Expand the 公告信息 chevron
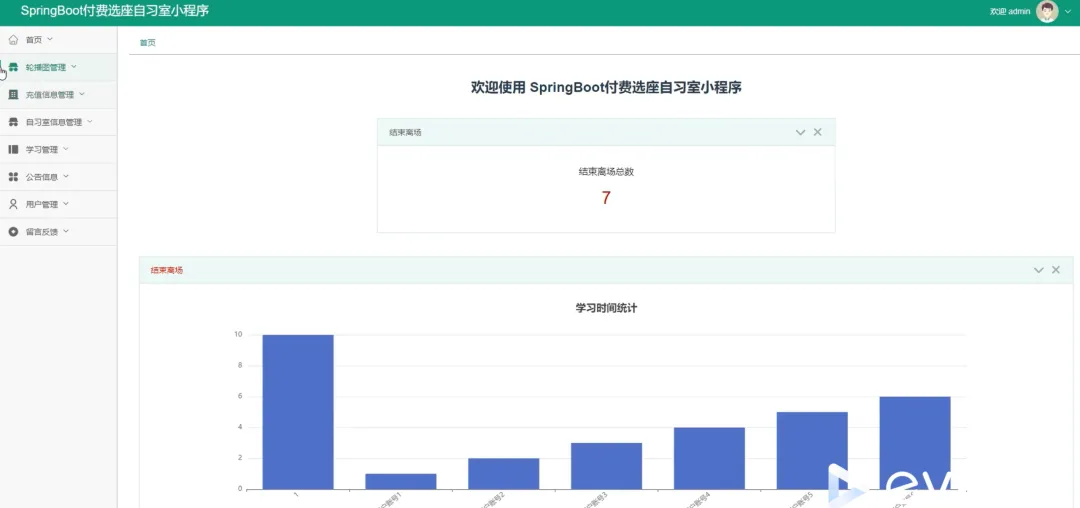1080x508 pixels. (x=66, y=176)
